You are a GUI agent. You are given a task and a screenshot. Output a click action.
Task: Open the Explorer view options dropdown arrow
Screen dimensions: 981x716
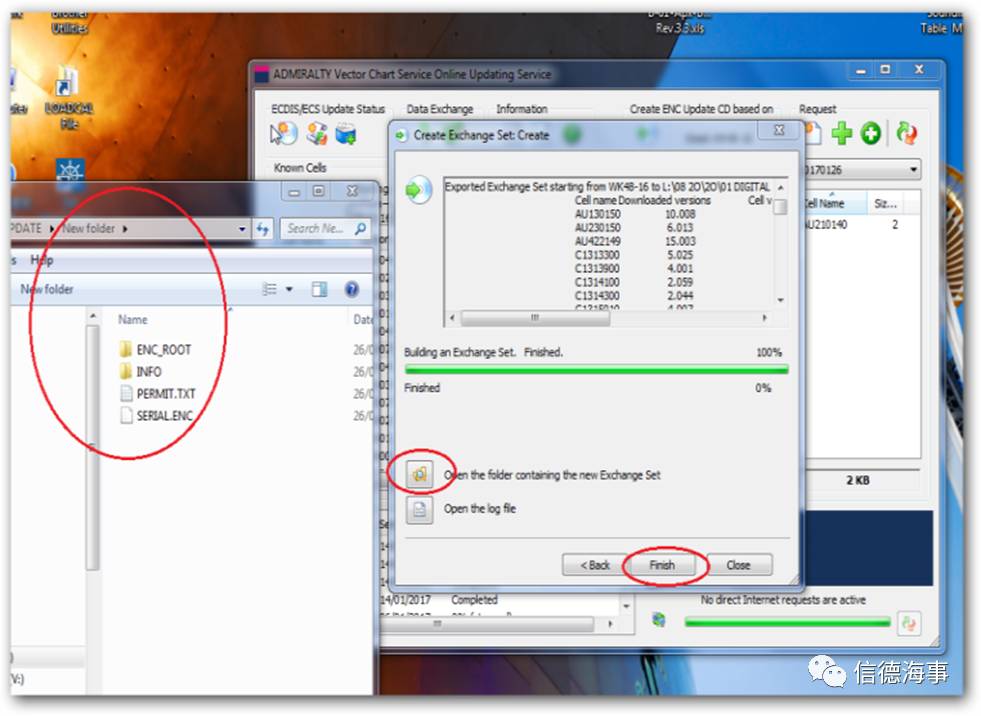click(289, 289)
